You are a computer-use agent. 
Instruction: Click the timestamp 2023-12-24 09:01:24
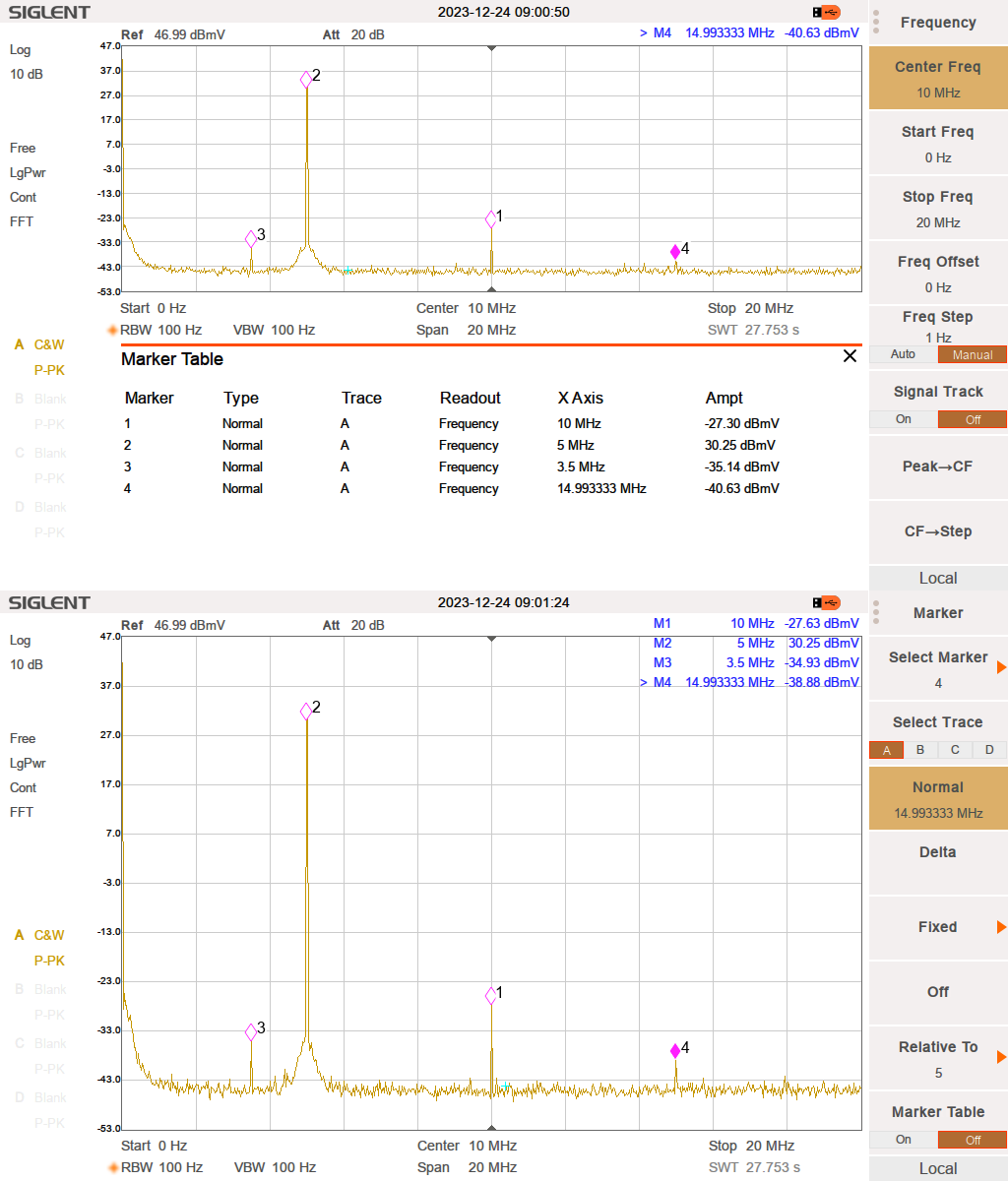coord(504,602)
